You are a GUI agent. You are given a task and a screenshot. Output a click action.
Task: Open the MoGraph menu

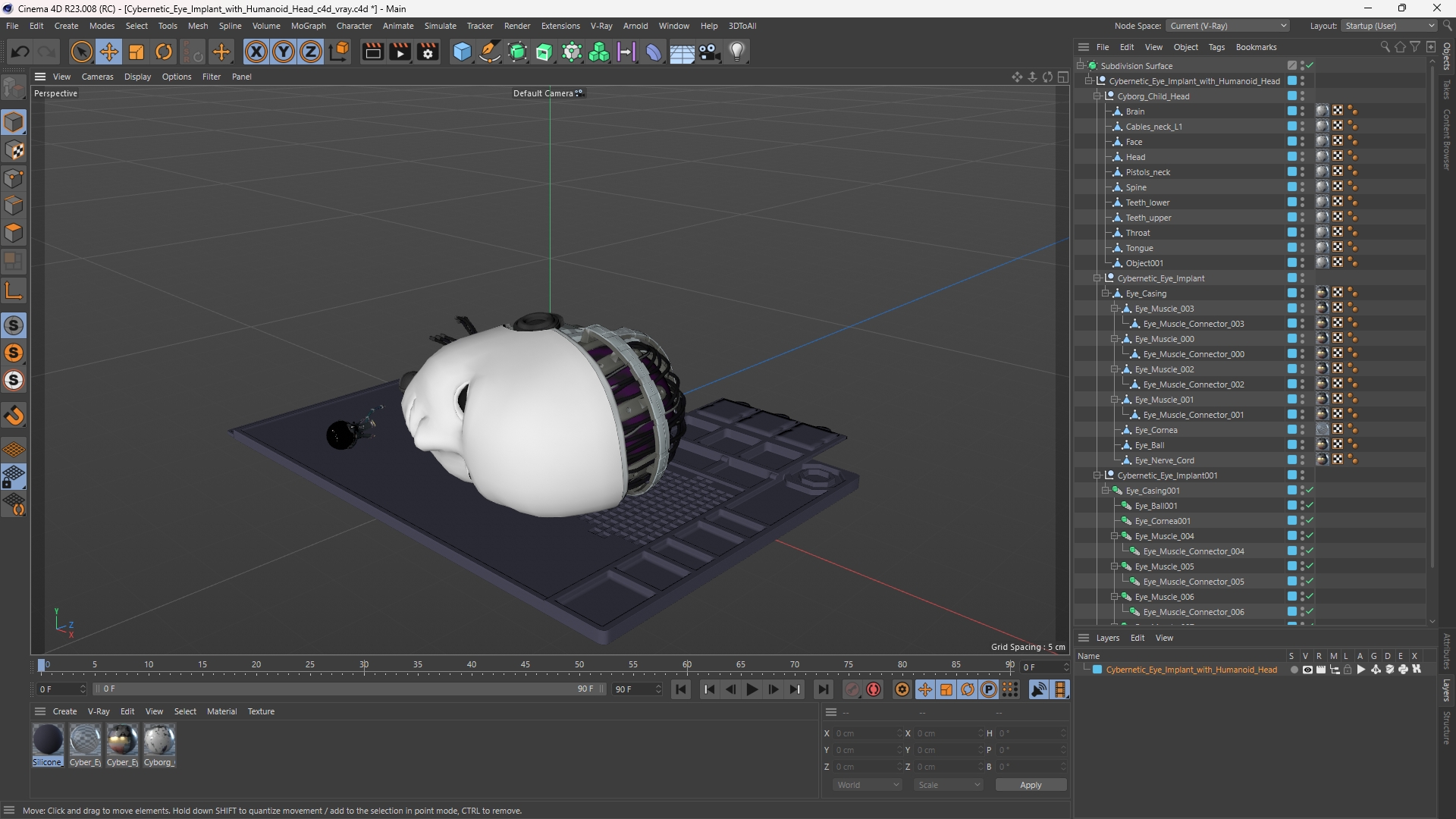[308, 26]
